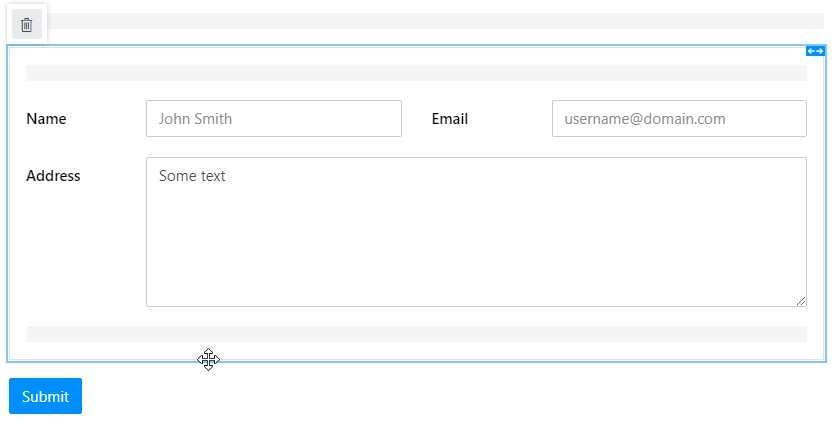The width and height of the screenshot is (837, 430).
Task: Click the trash can delete icon
Action: coord(27,25)
